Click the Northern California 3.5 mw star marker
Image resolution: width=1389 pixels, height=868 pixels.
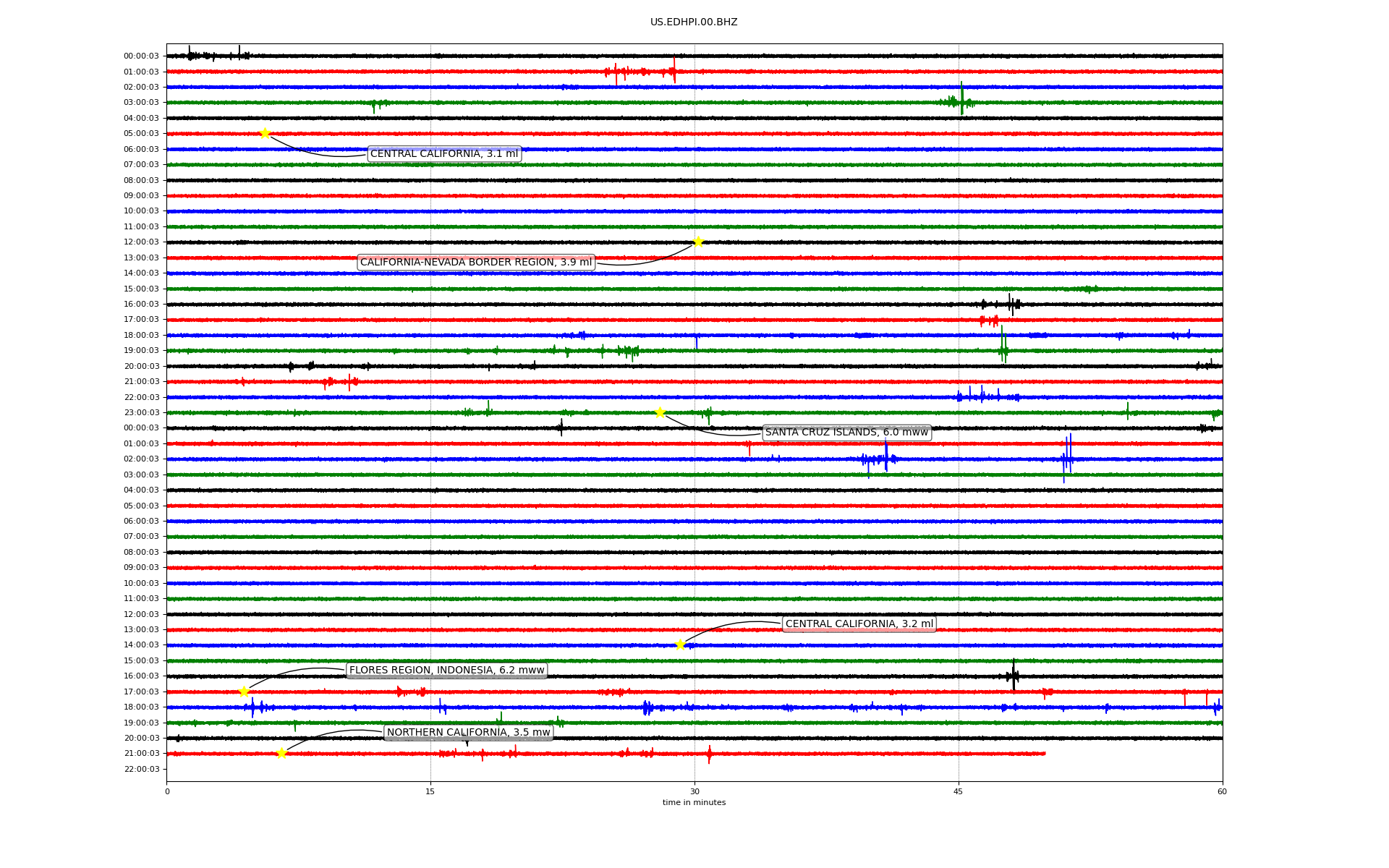281,753
